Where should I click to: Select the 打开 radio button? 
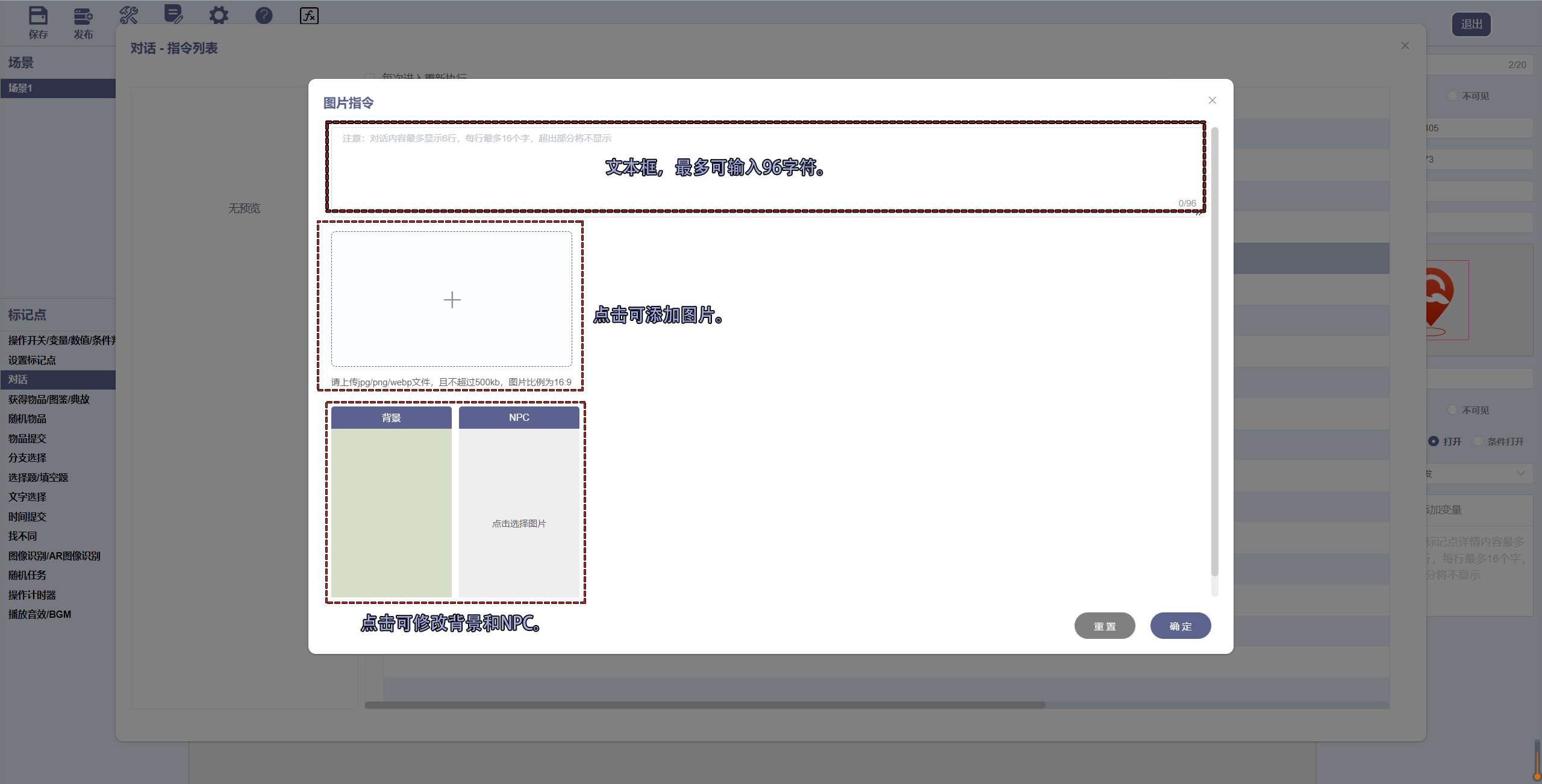[x=1434, y=441]
